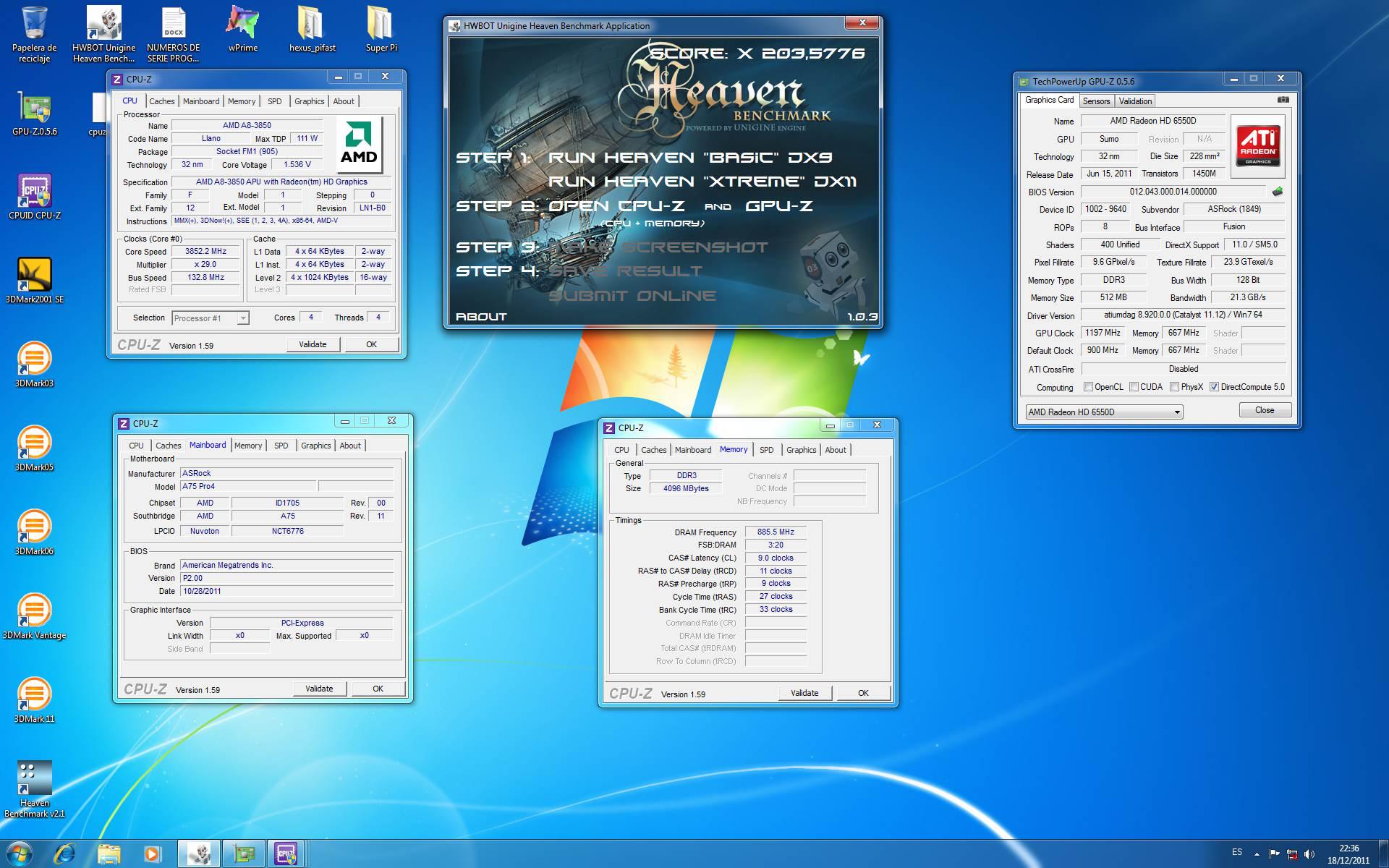Click Run Heaven "Basic" DX9
This screenshot has height=868, width=1389.
690,158
